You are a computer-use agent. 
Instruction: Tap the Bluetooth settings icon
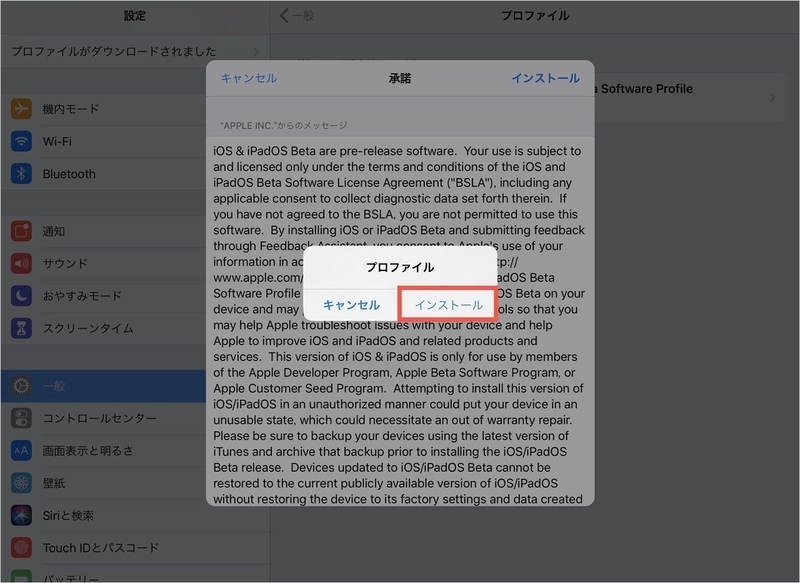[x=21, y=174]
